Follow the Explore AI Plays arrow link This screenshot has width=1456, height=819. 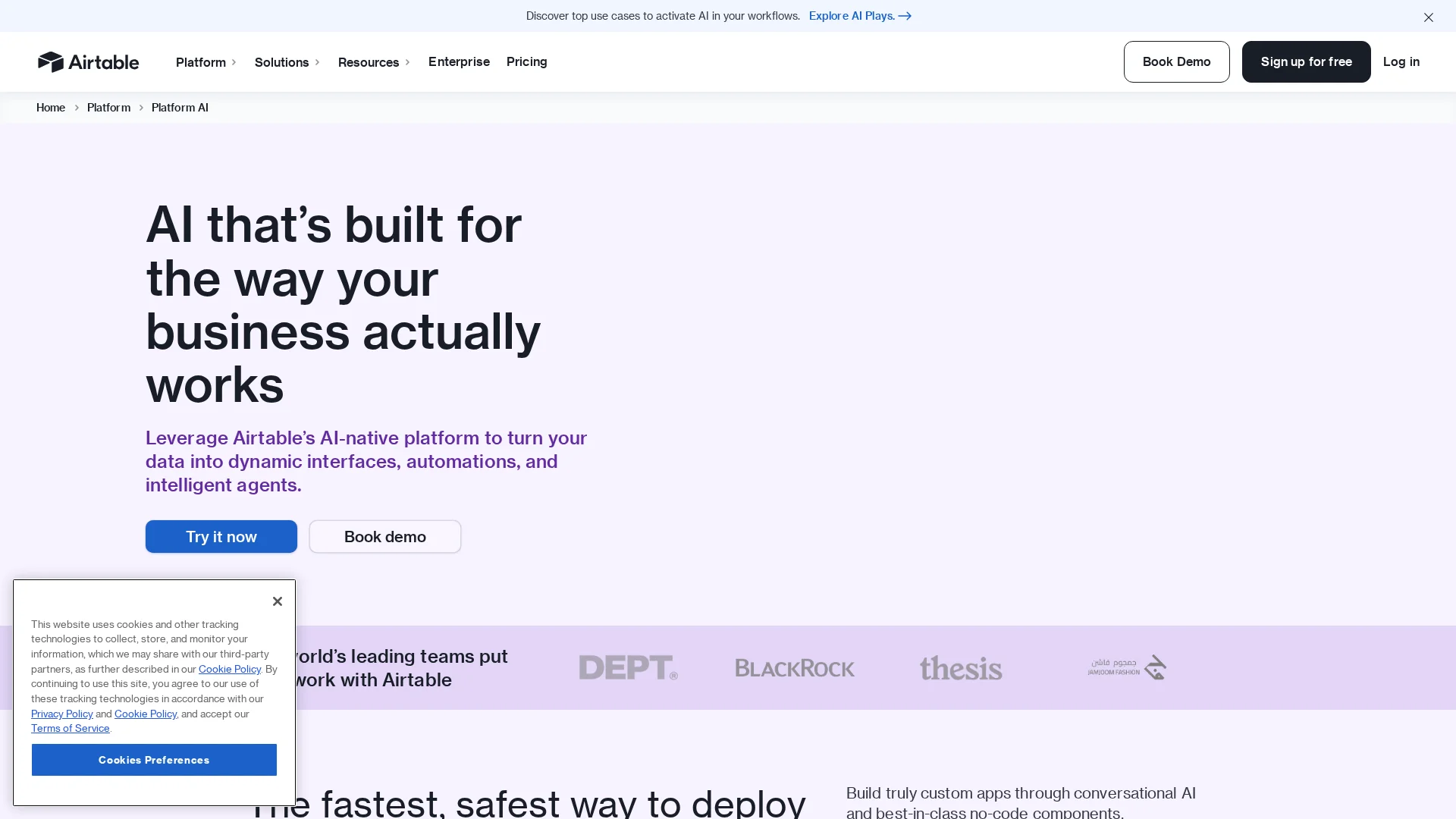(x=860, y=16)
